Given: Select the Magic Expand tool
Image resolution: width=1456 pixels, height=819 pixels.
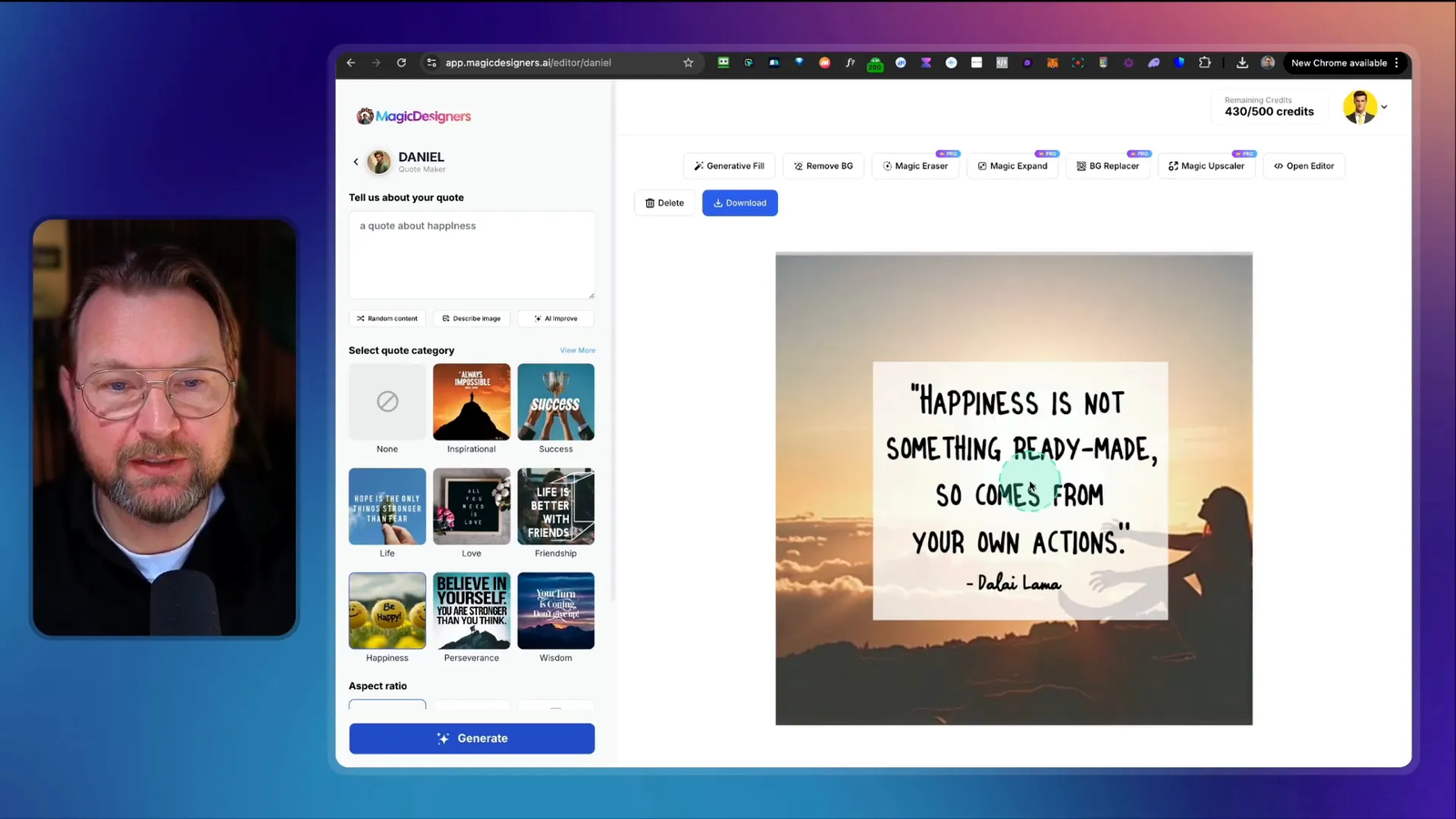Looking at the screenshot, I should 1013,166.
